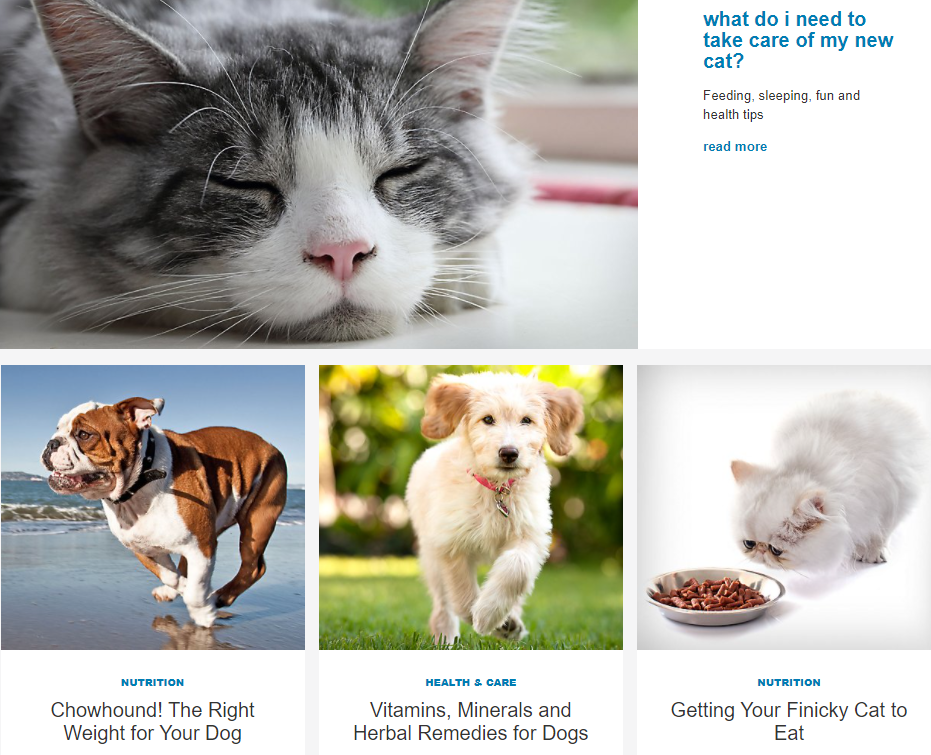This screenshot has width=931, height=755.
Task: Click the puppy's pink collar tag in photo
Action: (502, 505)
